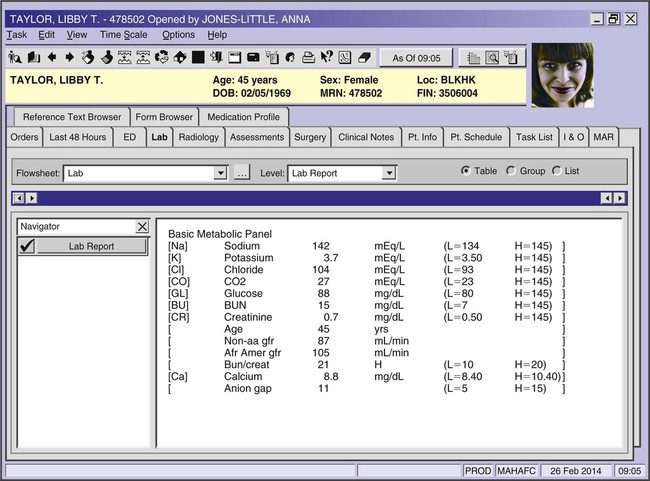Click the forward arrow toolbar icon
650x481 pixels.
coord(69,57)
